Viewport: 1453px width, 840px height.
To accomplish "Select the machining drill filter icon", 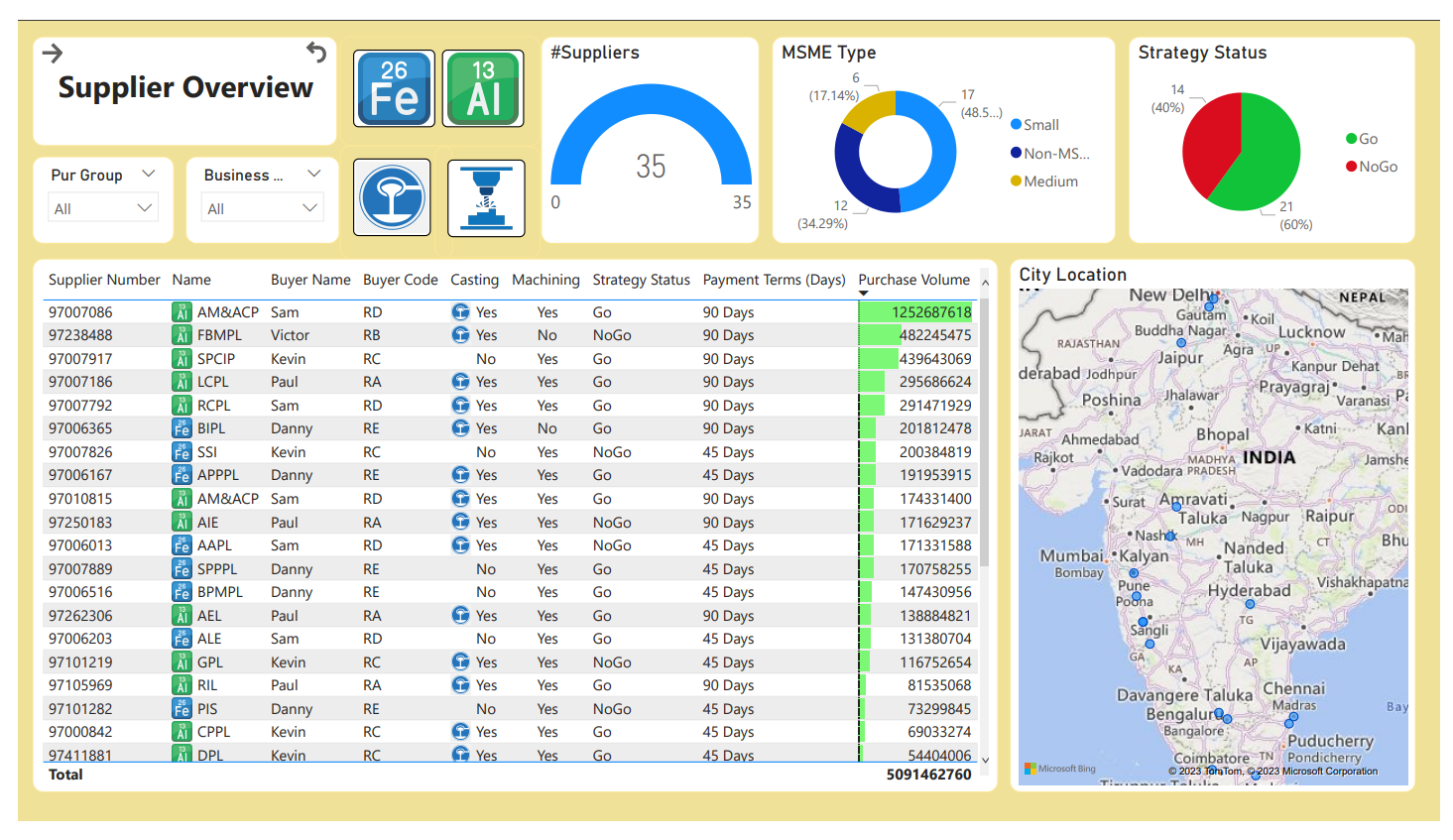I will [486, 197].
